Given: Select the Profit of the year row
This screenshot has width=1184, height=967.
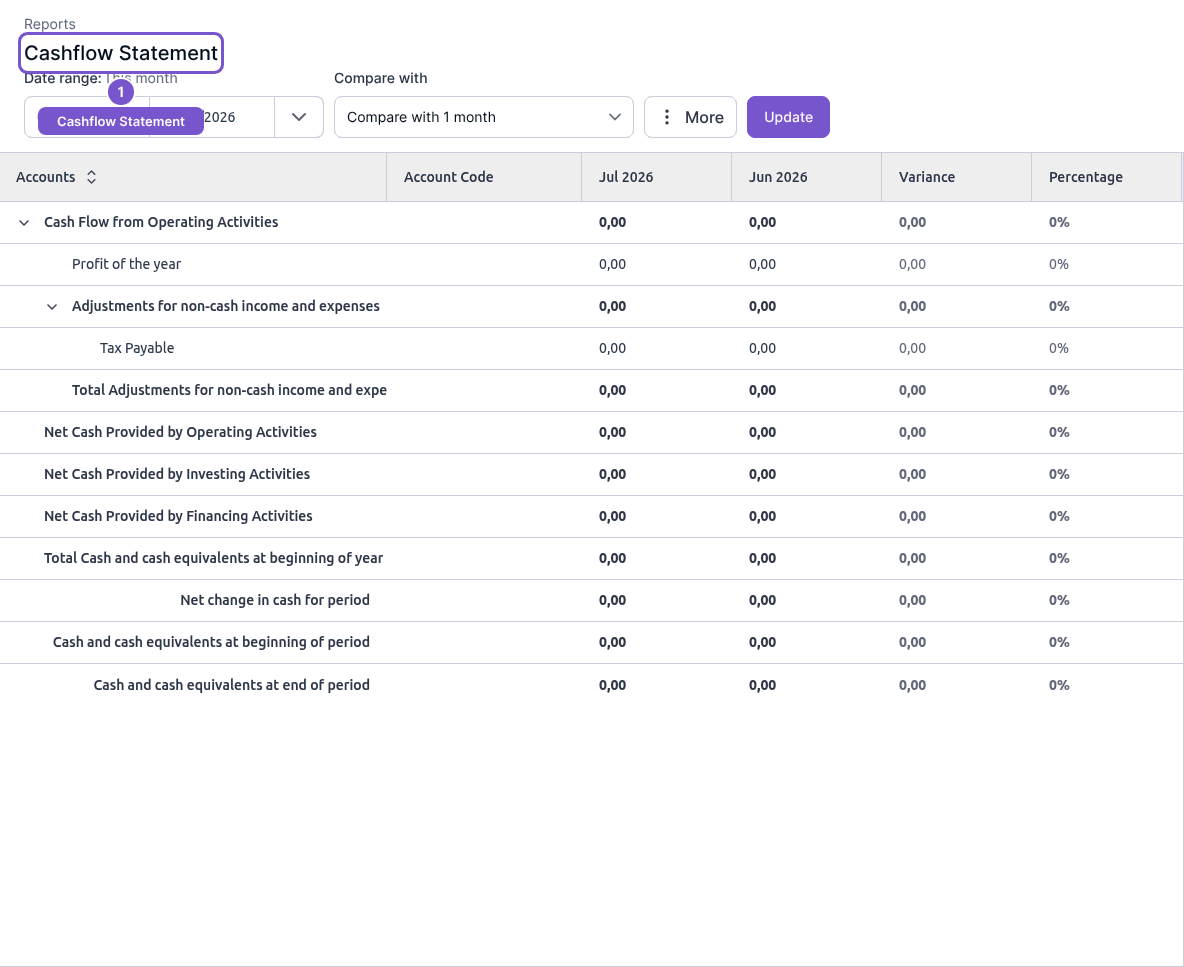Looking at the screenshot, I should pyautogui.click(x=591, y=264).
